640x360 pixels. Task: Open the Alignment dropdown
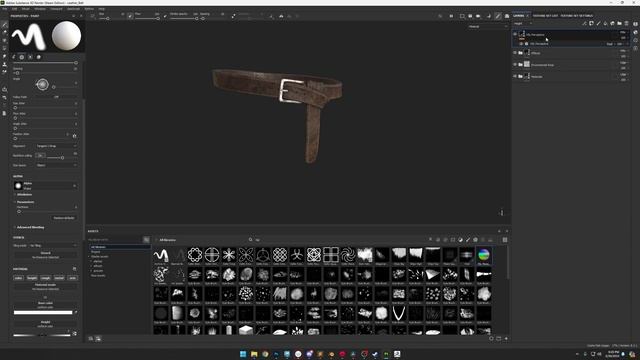tap(56, 146)
